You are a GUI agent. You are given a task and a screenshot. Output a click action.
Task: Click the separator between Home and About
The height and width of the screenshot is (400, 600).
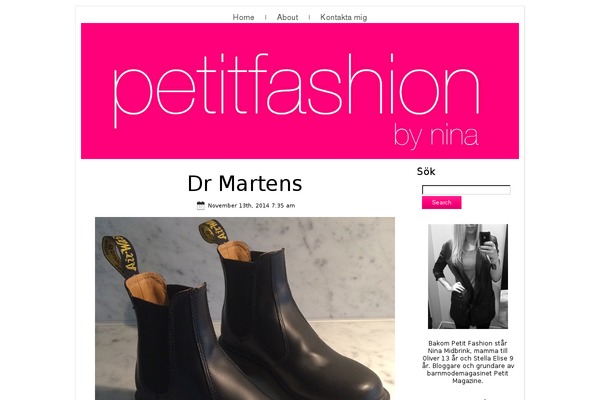(x=266, y=17)
